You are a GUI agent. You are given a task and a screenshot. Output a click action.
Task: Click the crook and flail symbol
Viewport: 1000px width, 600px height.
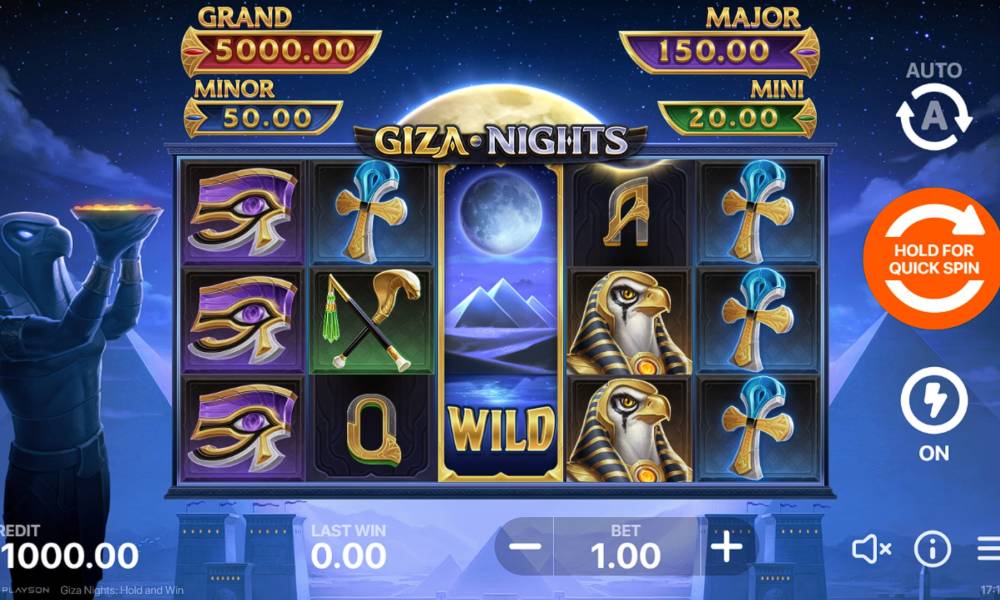[x=371, y=321]
